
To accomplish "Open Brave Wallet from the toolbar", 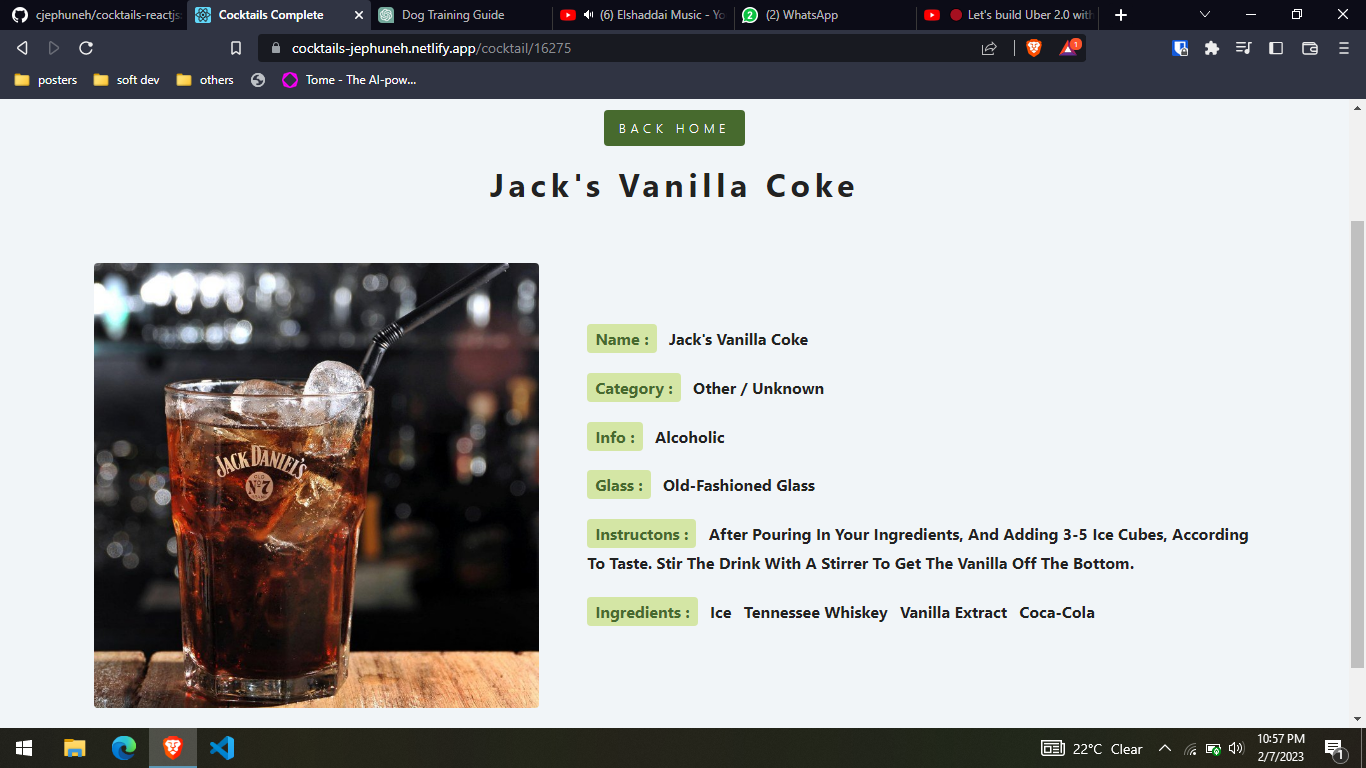I will [x=1307, y=47].
